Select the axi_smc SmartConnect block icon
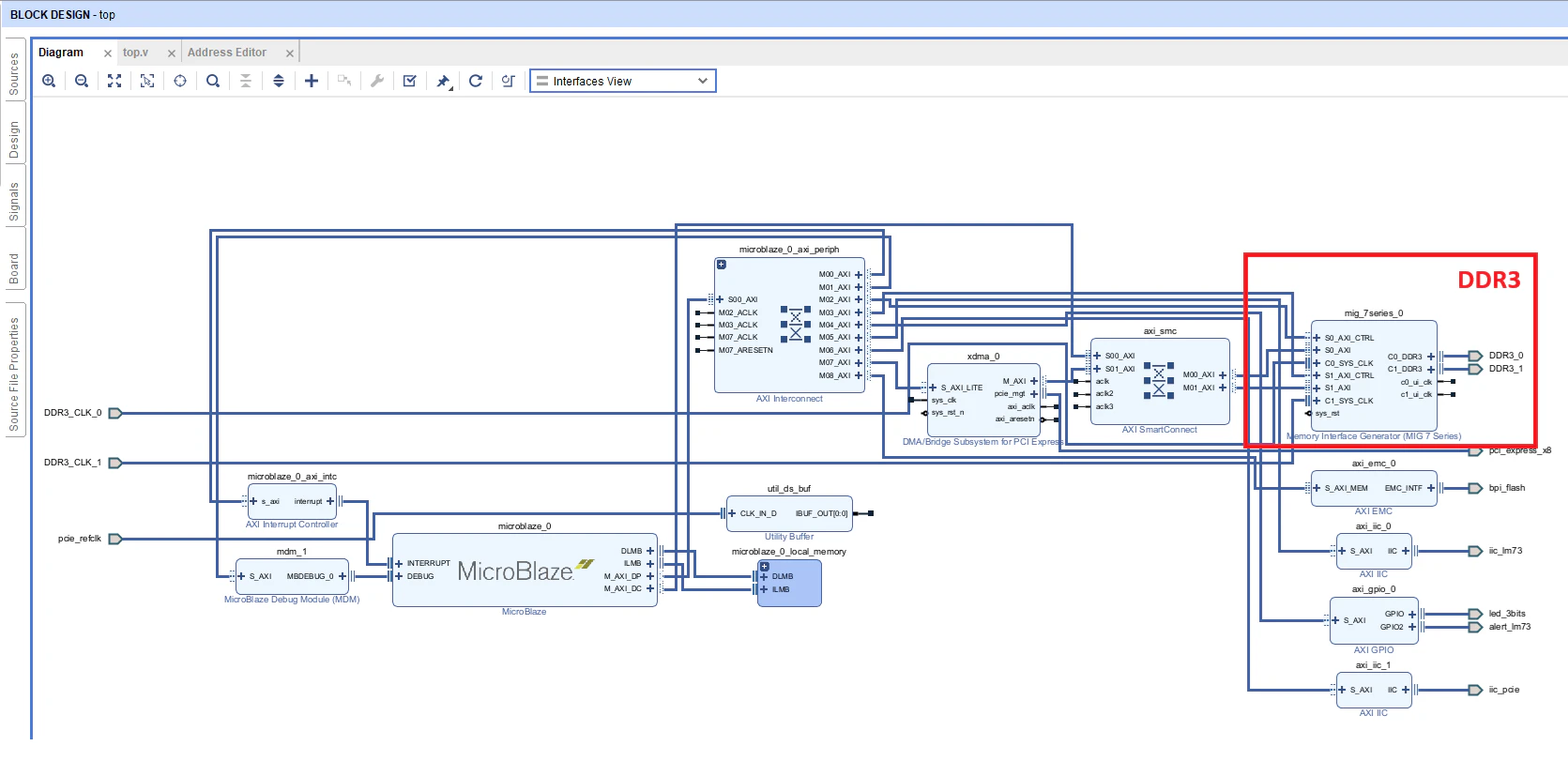The height and width of the screenshot is (761, 1568). [x=1159, y=381]
